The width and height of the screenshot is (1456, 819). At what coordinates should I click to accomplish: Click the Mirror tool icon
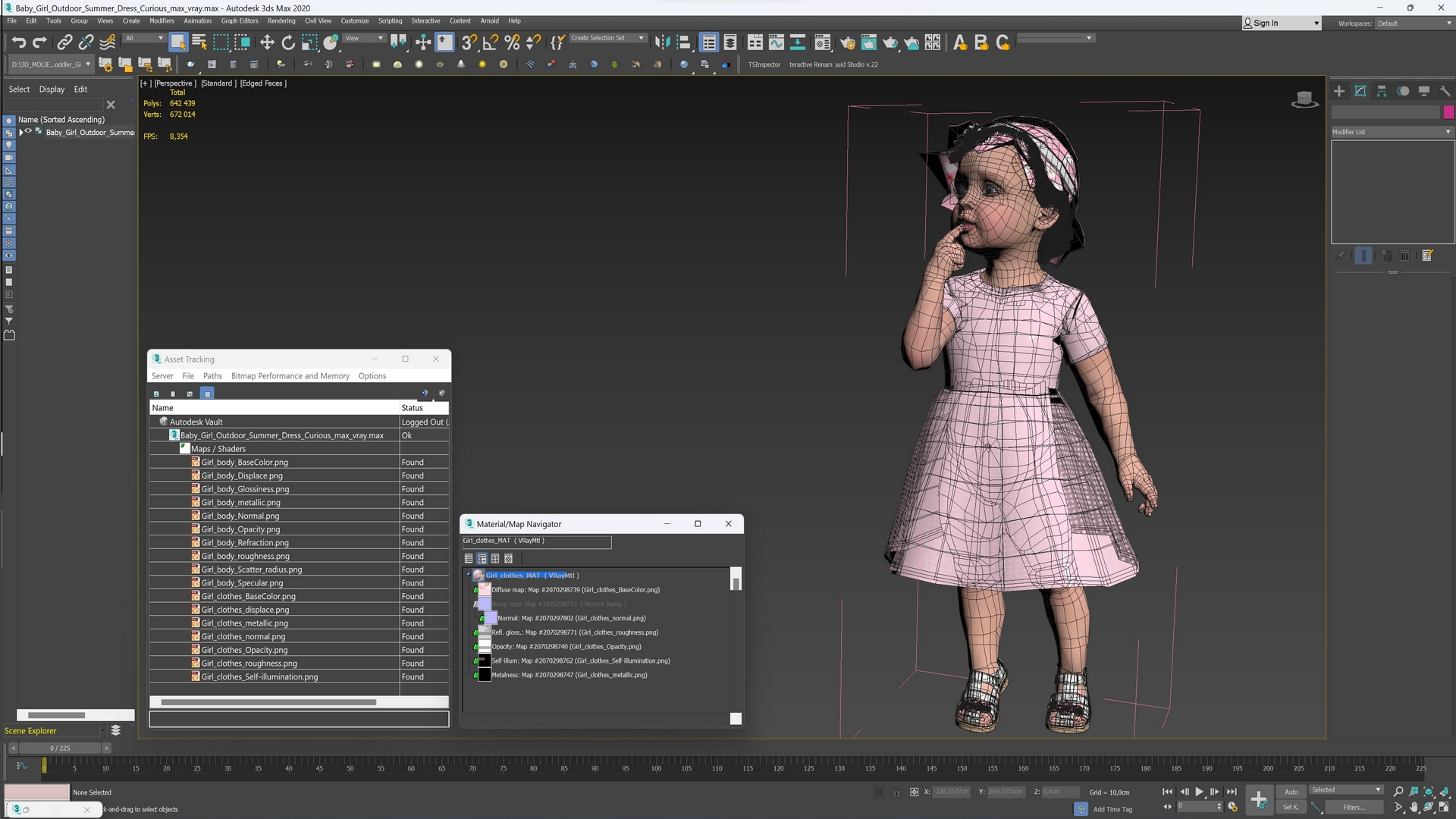coord(662,42)
